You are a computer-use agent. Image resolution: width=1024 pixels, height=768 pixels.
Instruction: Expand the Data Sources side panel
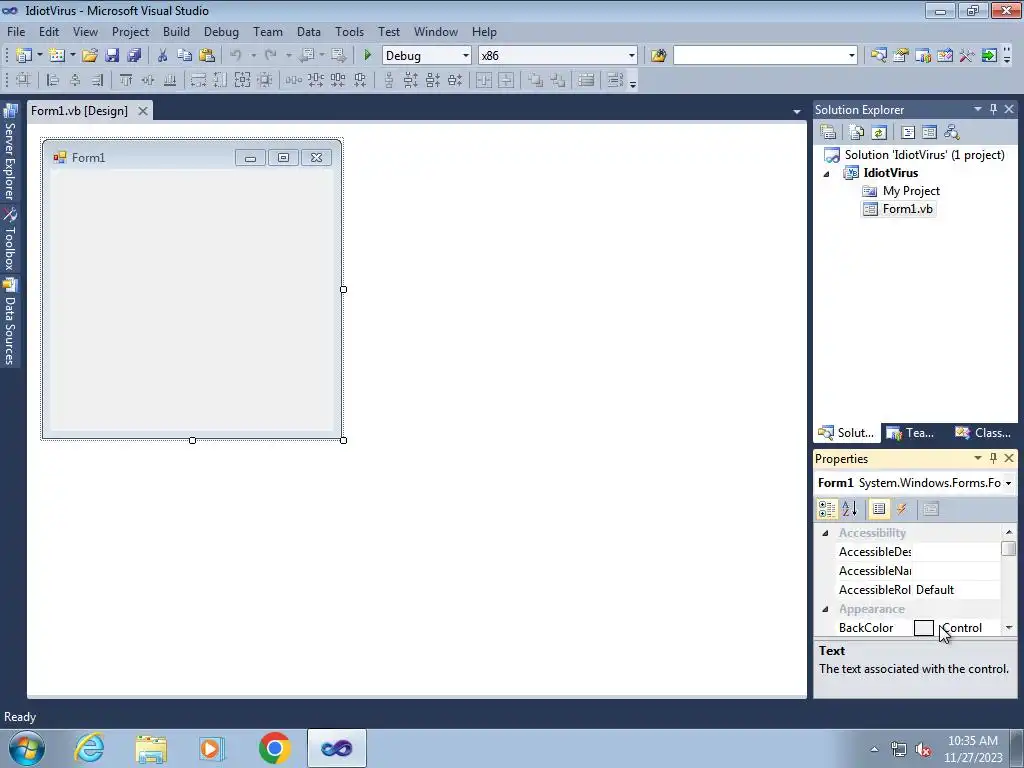pos(10,321)
